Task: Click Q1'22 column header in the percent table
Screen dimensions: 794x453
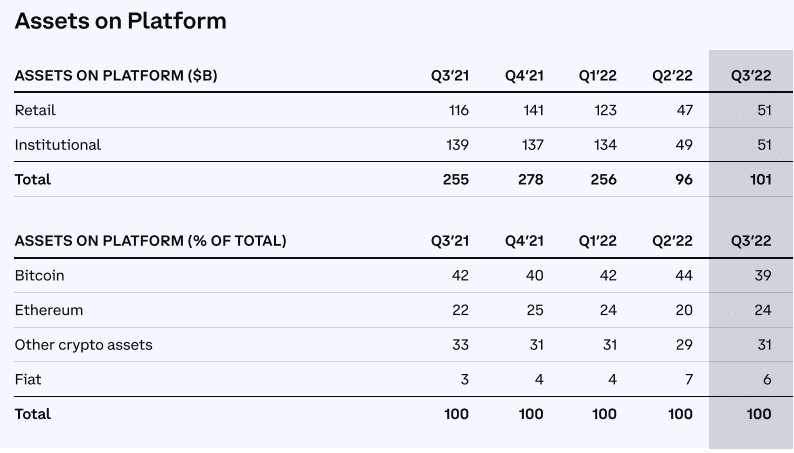Action: [x=597, y=241]
